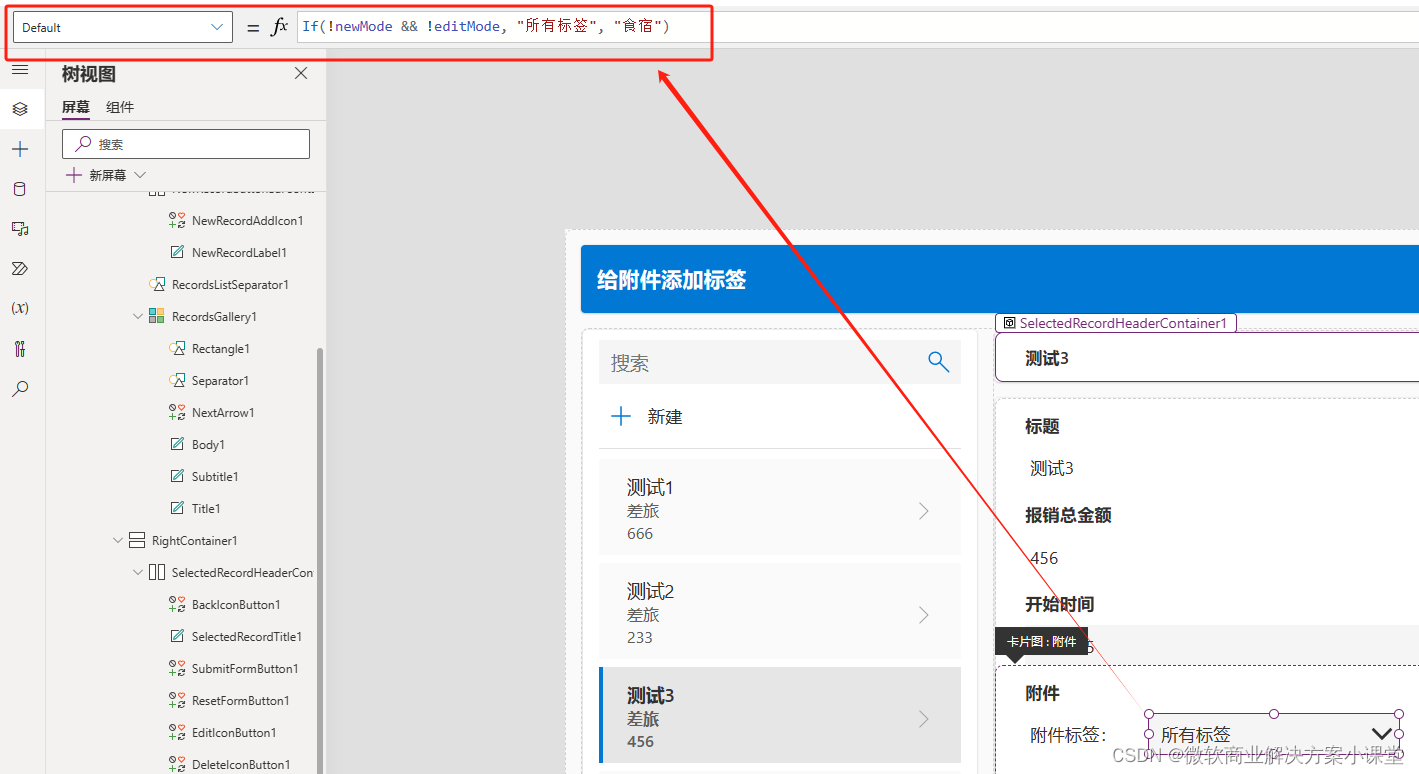Click the tree view 搜索 box
The image size is (1419, 774).
(x=186, y=144)
